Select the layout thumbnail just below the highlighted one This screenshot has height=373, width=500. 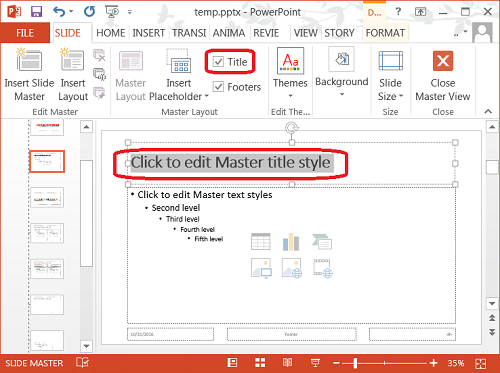pyautogui.click(x=47, y=197)
